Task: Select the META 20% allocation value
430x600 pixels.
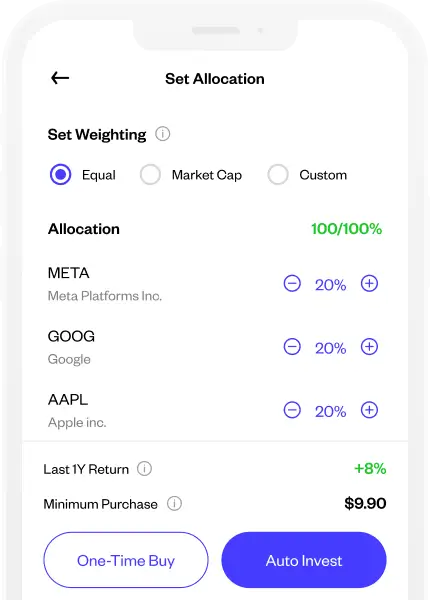Action: point(331,285)
